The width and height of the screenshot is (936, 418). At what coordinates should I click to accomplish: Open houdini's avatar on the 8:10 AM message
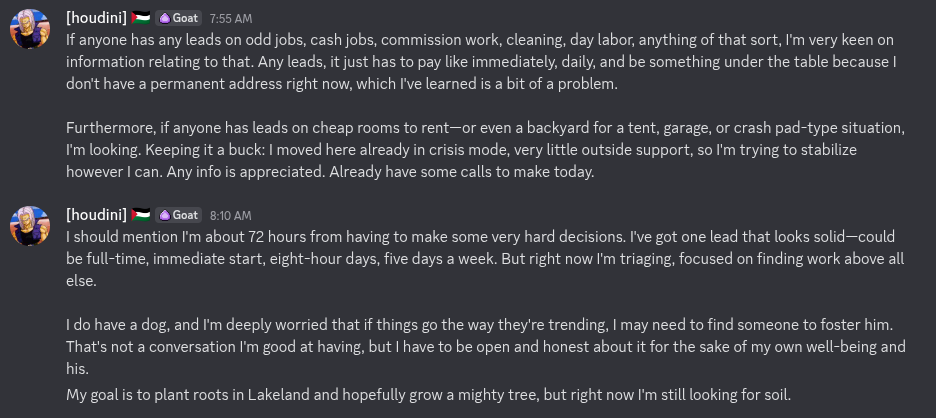tap(29, 226)
